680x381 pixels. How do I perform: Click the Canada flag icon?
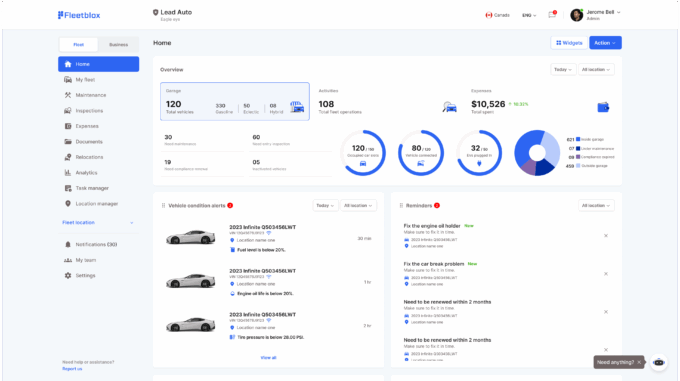(x=489, y=15)
